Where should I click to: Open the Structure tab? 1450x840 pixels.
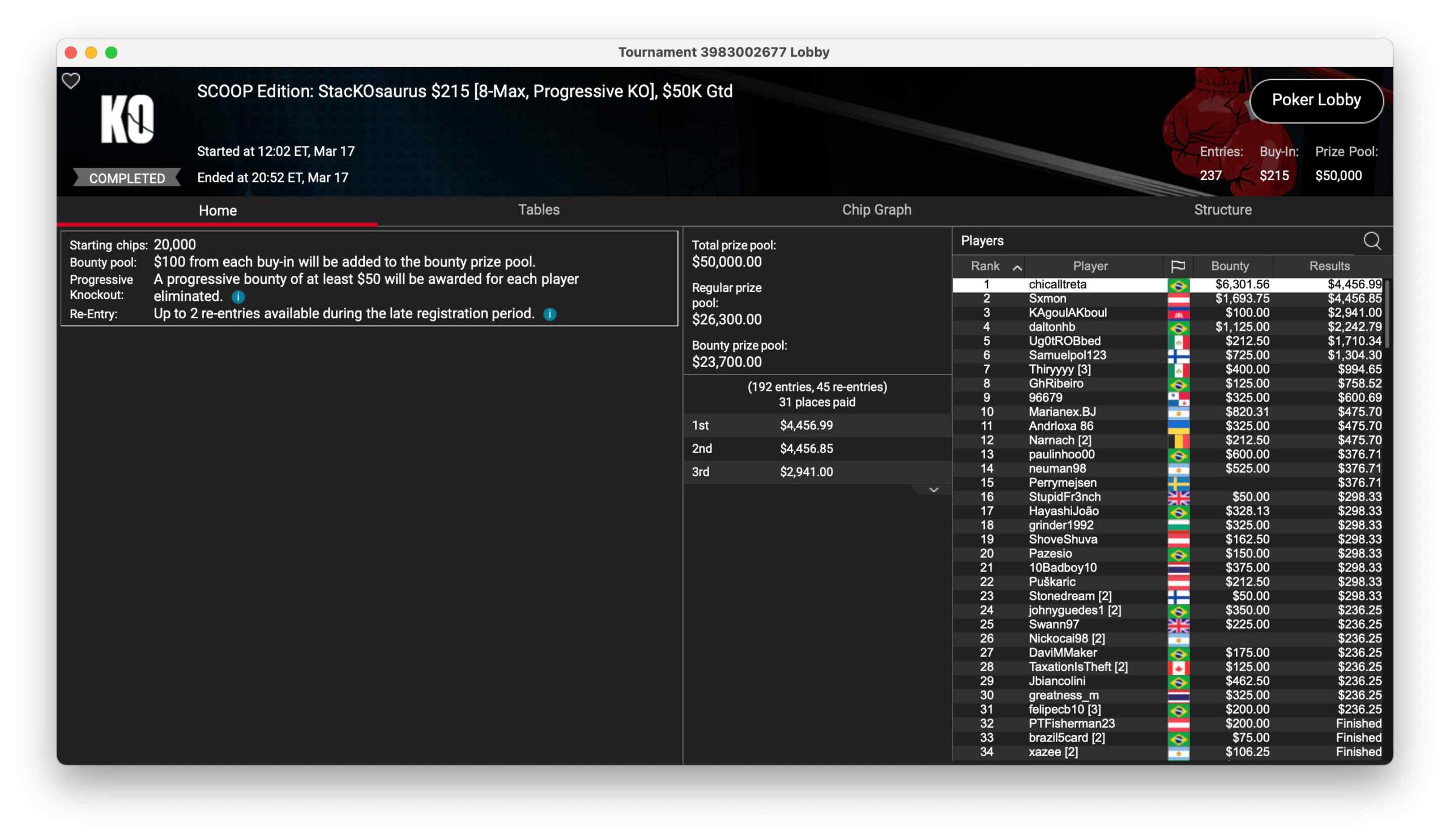point(1222,210)
